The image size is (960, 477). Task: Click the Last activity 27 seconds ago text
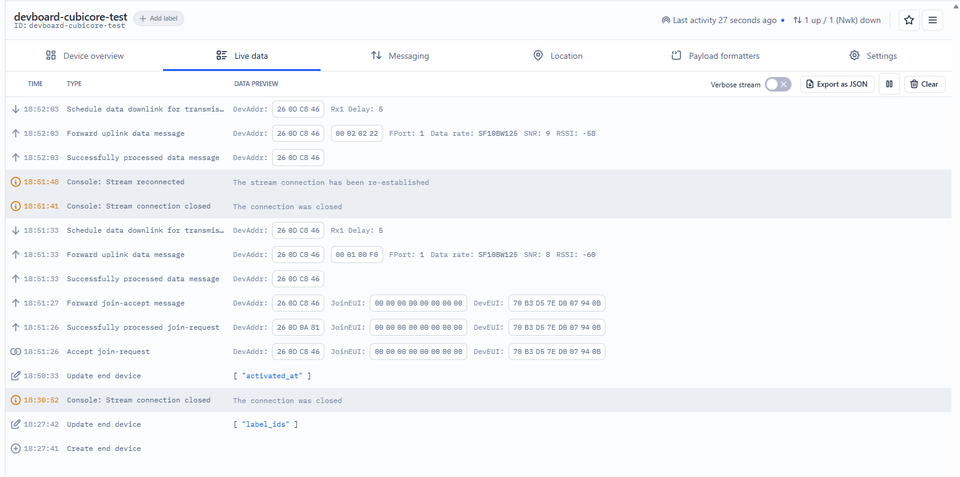724,20
